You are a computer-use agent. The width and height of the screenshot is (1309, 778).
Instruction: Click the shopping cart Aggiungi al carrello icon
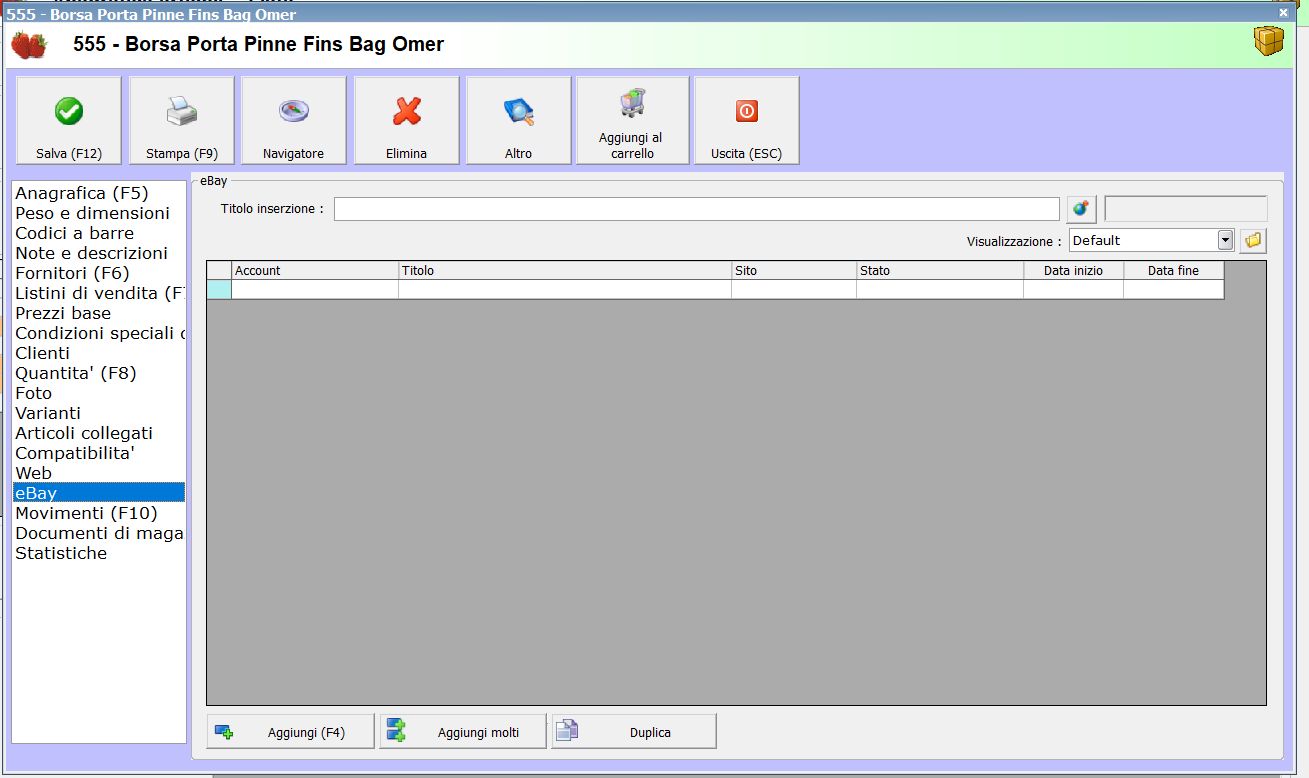632,103
